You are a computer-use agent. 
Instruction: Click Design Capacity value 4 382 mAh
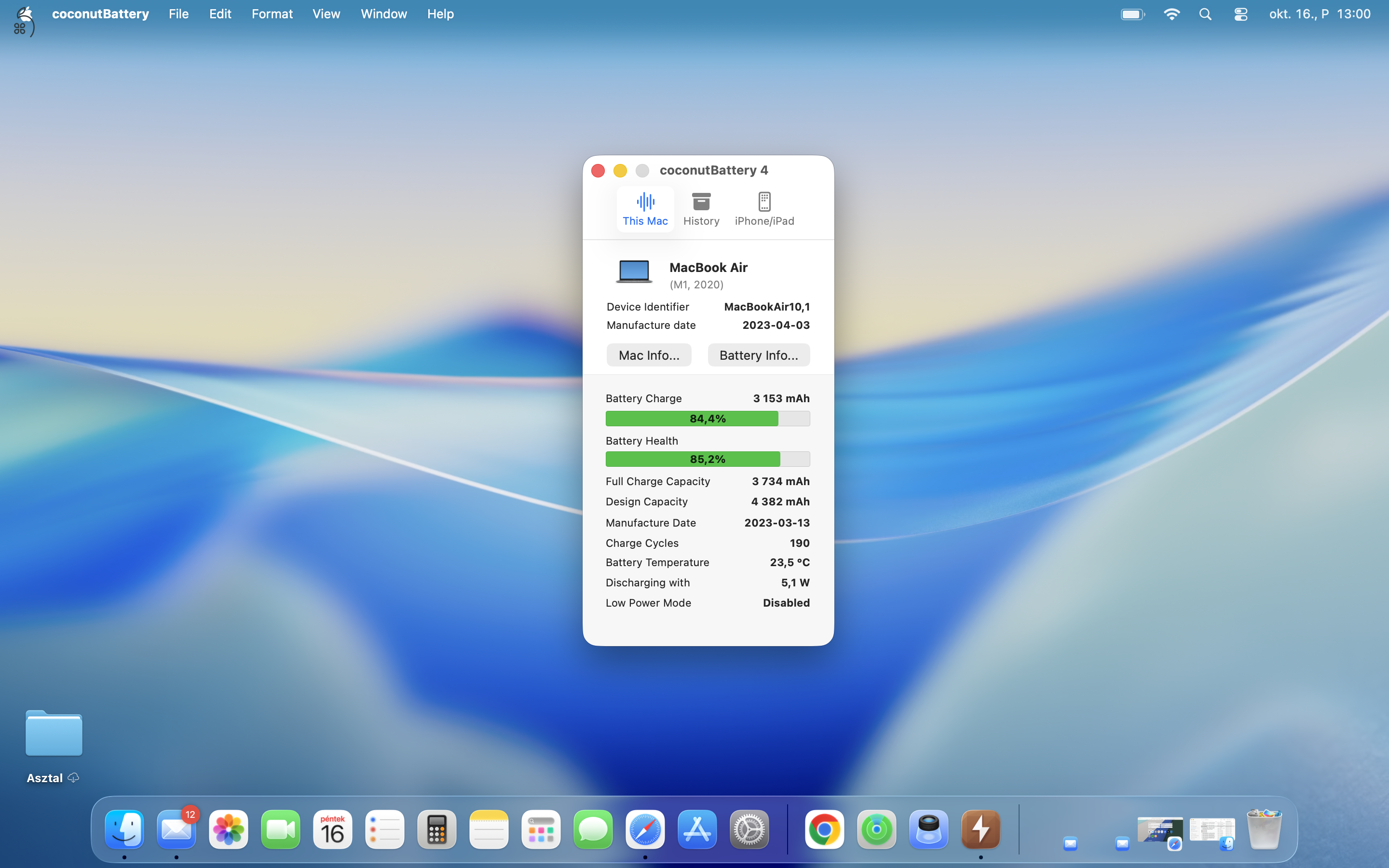pyautogui.click(x=780, y=502)
